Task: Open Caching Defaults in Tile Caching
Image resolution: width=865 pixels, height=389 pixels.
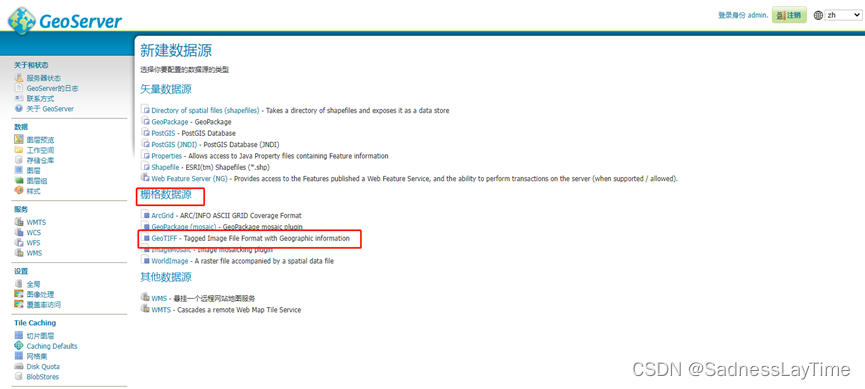Action: click(52, 346)
